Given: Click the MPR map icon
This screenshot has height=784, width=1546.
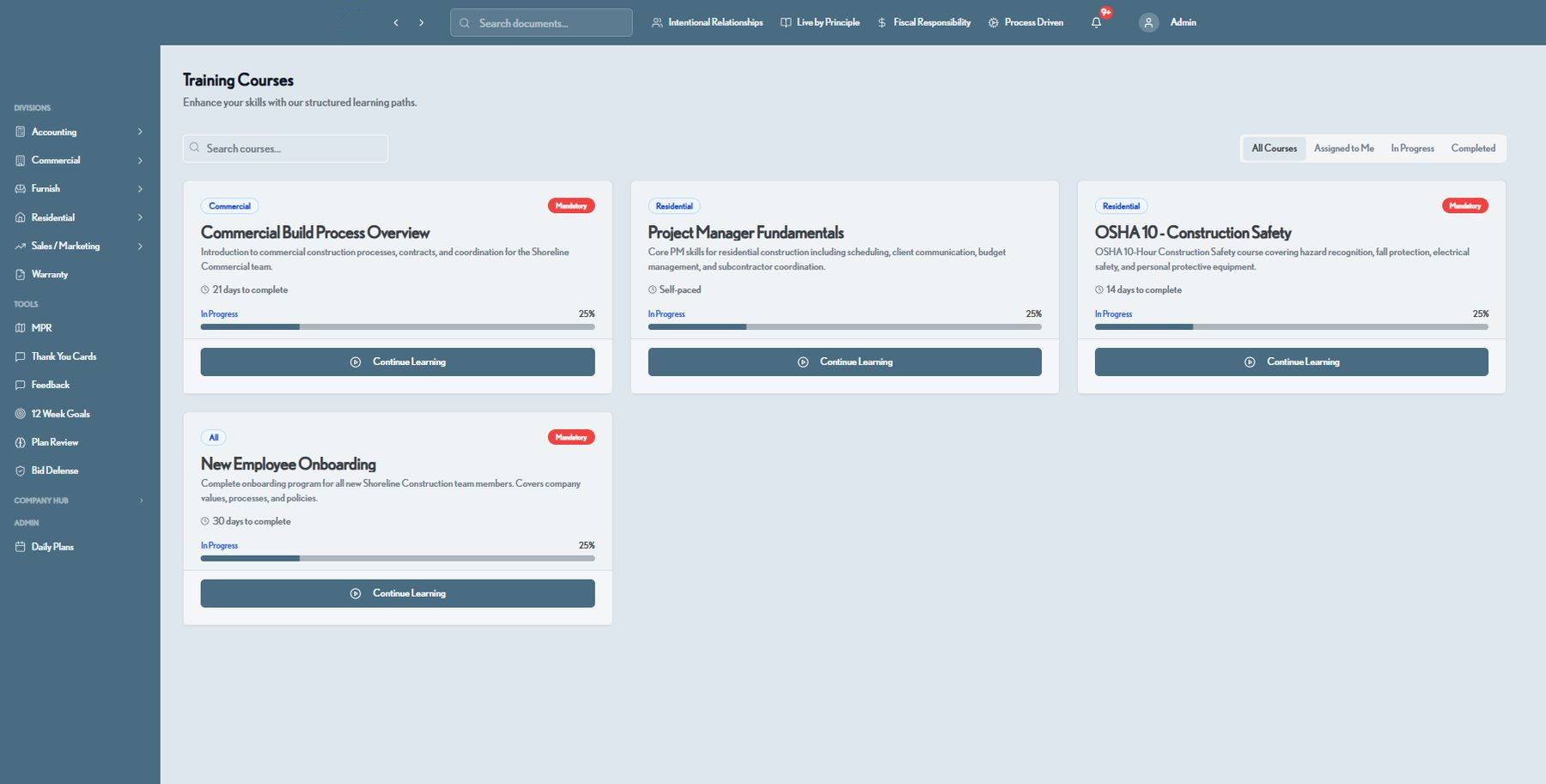Looking at the screenshot, I should click(x=21, y=328).
